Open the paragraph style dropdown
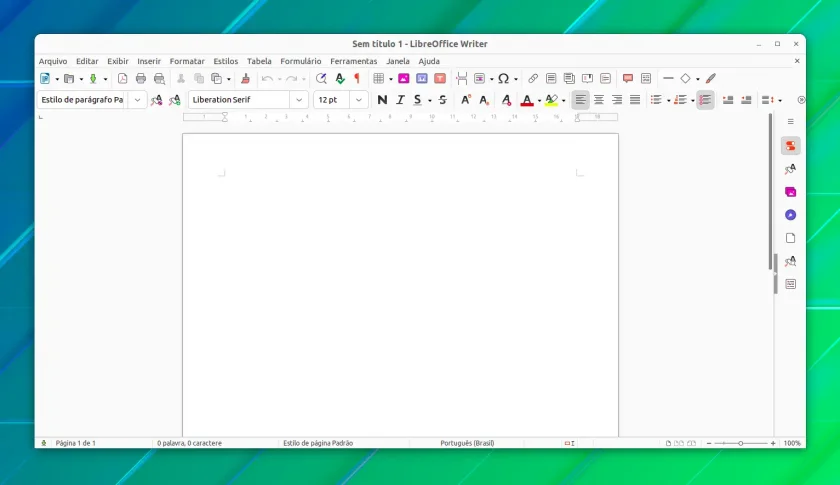The height and width of the screenshot is (485, 840). tap(137, 100)
